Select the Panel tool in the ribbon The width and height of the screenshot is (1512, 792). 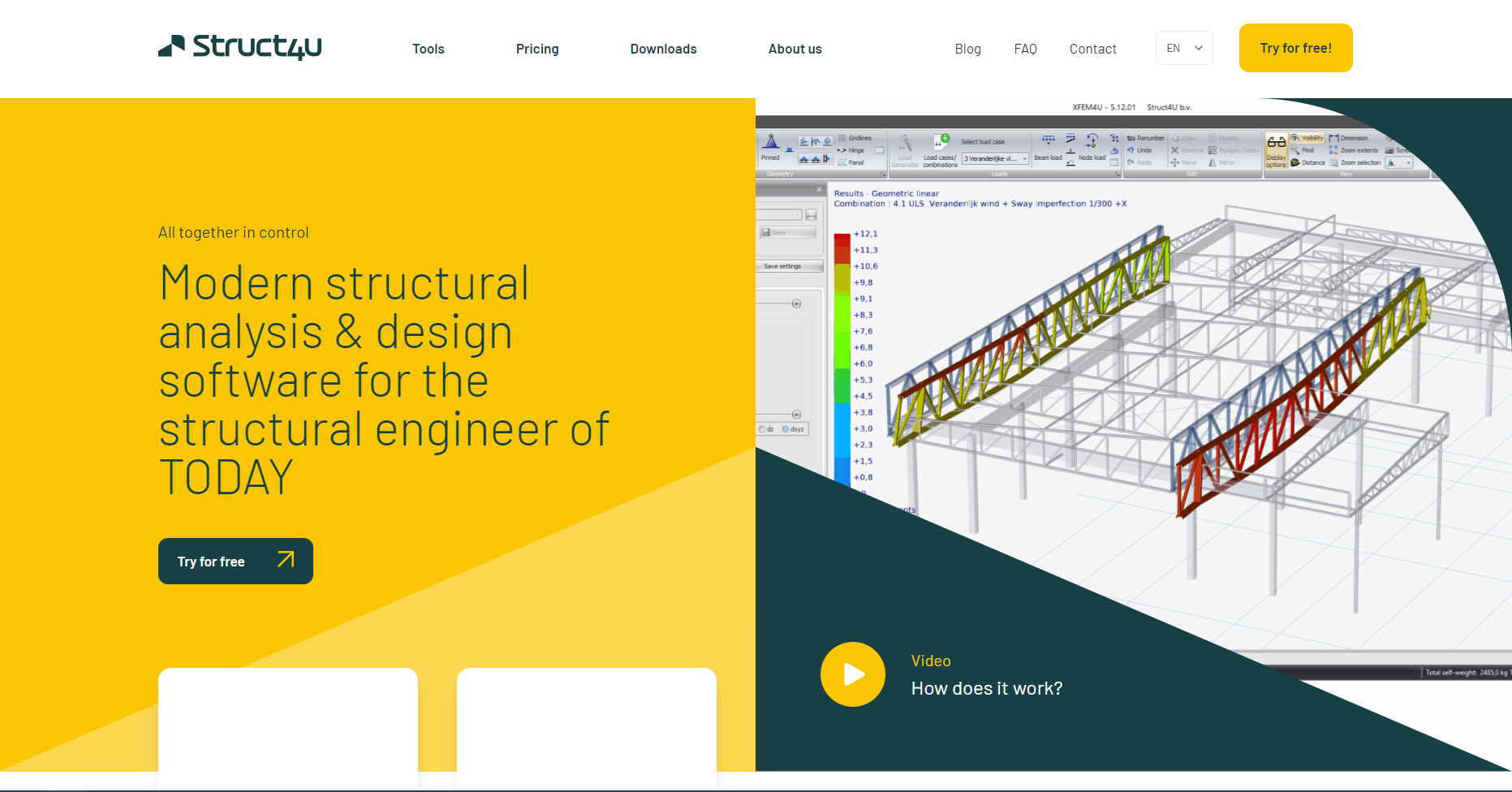coord(851,162)
